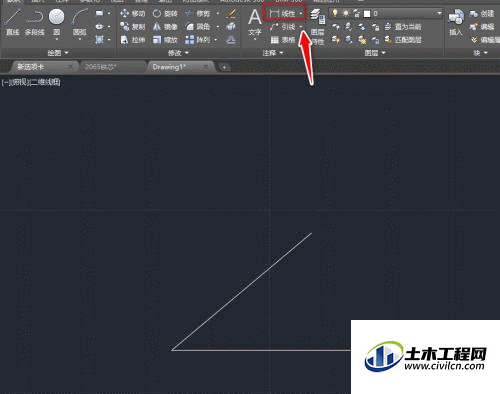Open the Fillet (圆角) dropdown arrow
Viewport: 500px width, 394px height.
click(218, 27)
